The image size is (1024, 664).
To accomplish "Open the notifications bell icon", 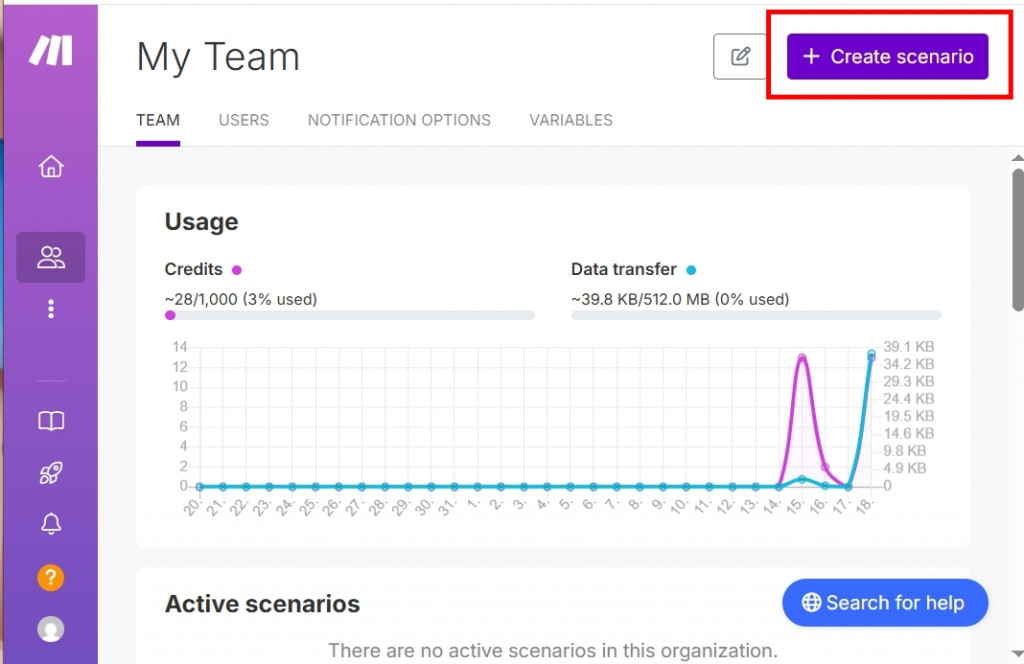I will pyautogui.click(x=51, y=524).
